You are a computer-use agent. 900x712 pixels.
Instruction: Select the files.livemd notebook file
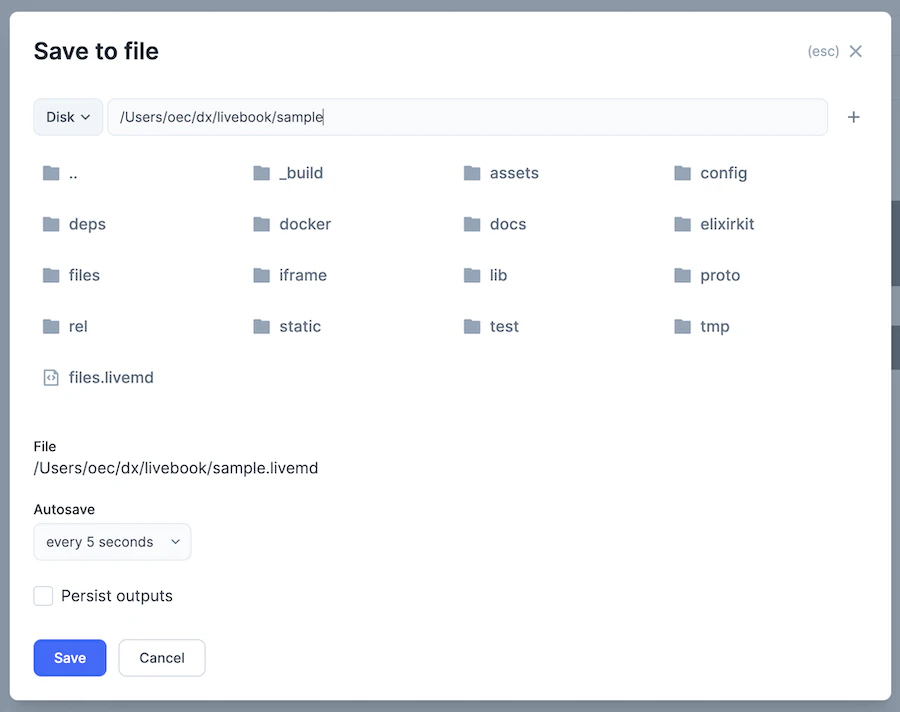[99, 377]
